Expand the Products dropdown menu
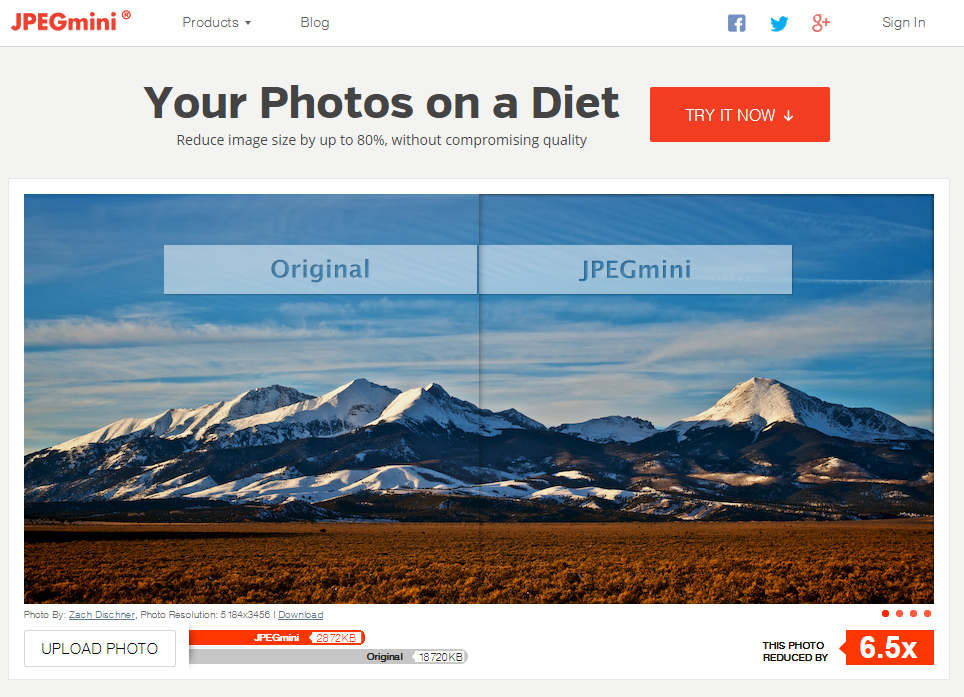964x697 pixels. click(x=216, y=23)
